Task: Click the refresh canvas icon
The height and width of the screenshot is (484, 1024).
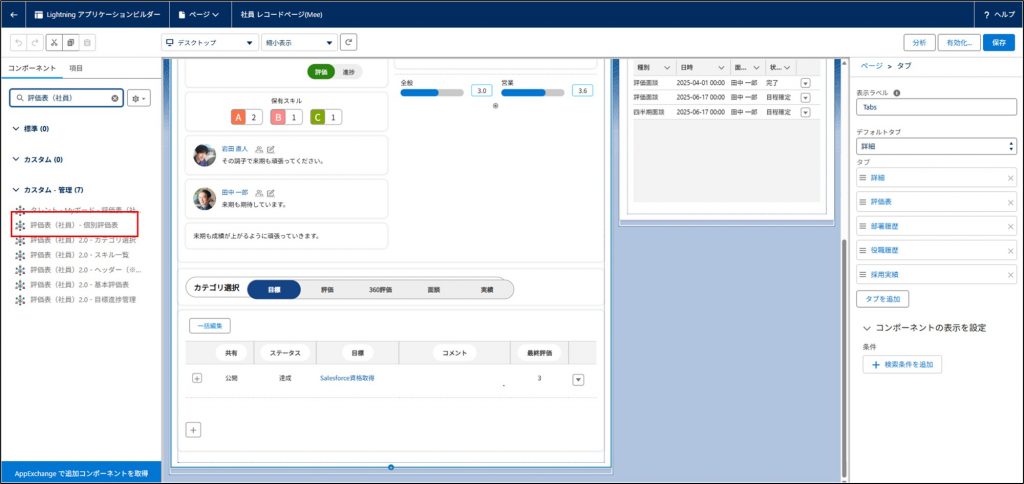Action: click(x=349, y=43)
